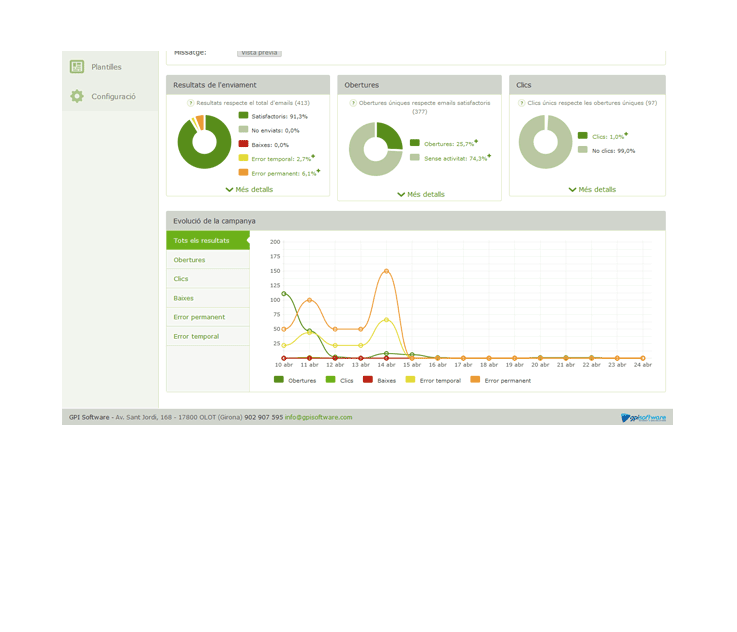Click the gpisoftware logo in footer
Viewport: 737px width, 632px height.
click(x=643, y=417)
